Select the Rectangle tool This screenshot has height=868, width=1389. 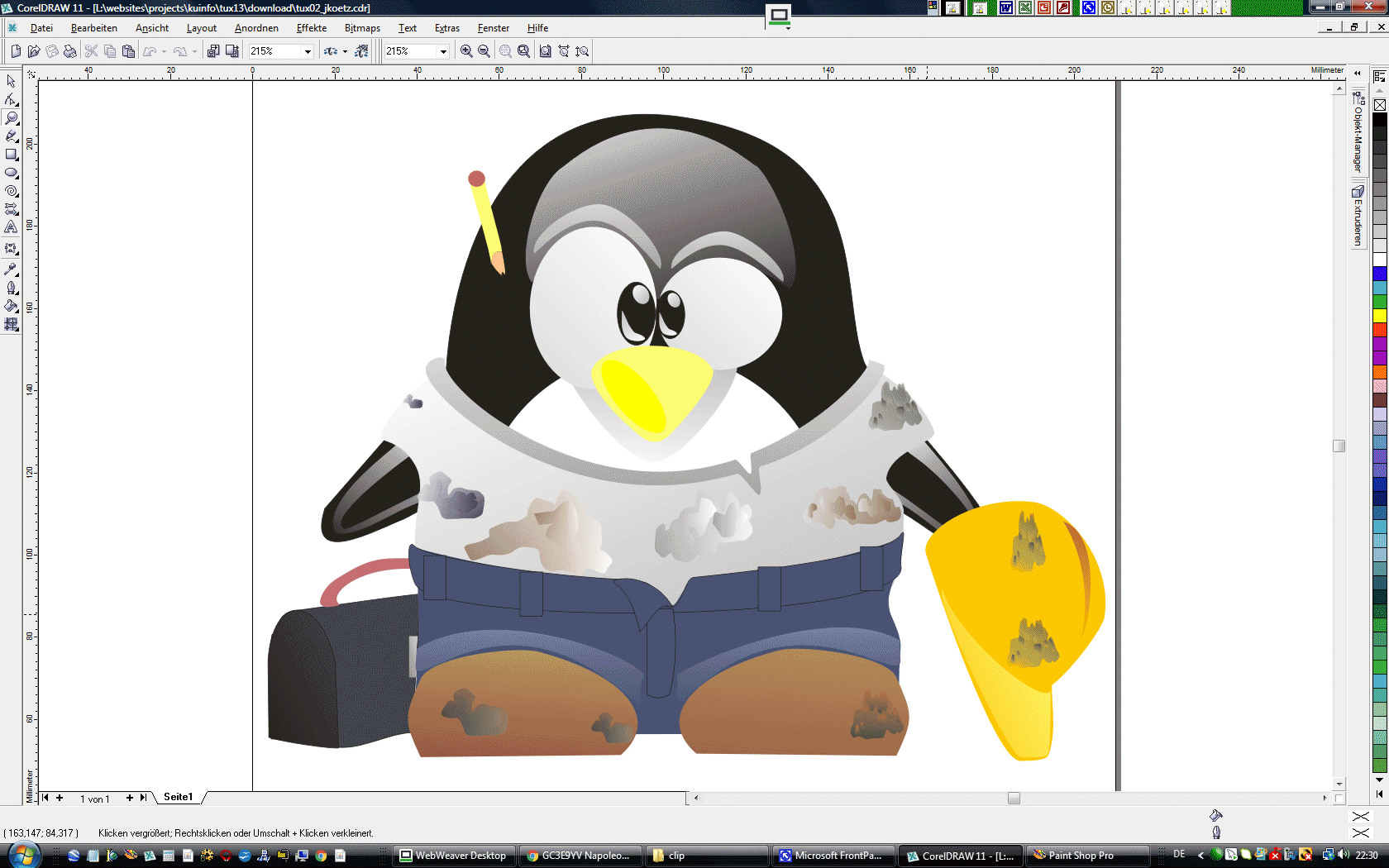(11, 154)
